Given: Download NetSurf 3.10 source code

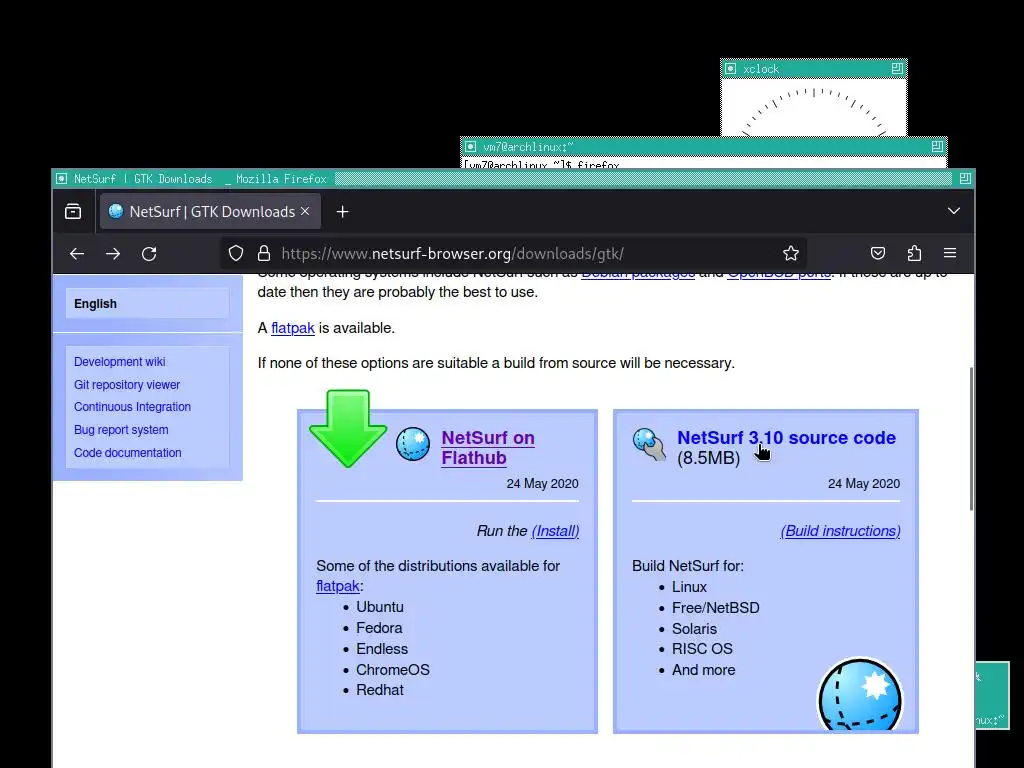Looking at the screenshot, I should click(786, 438).
